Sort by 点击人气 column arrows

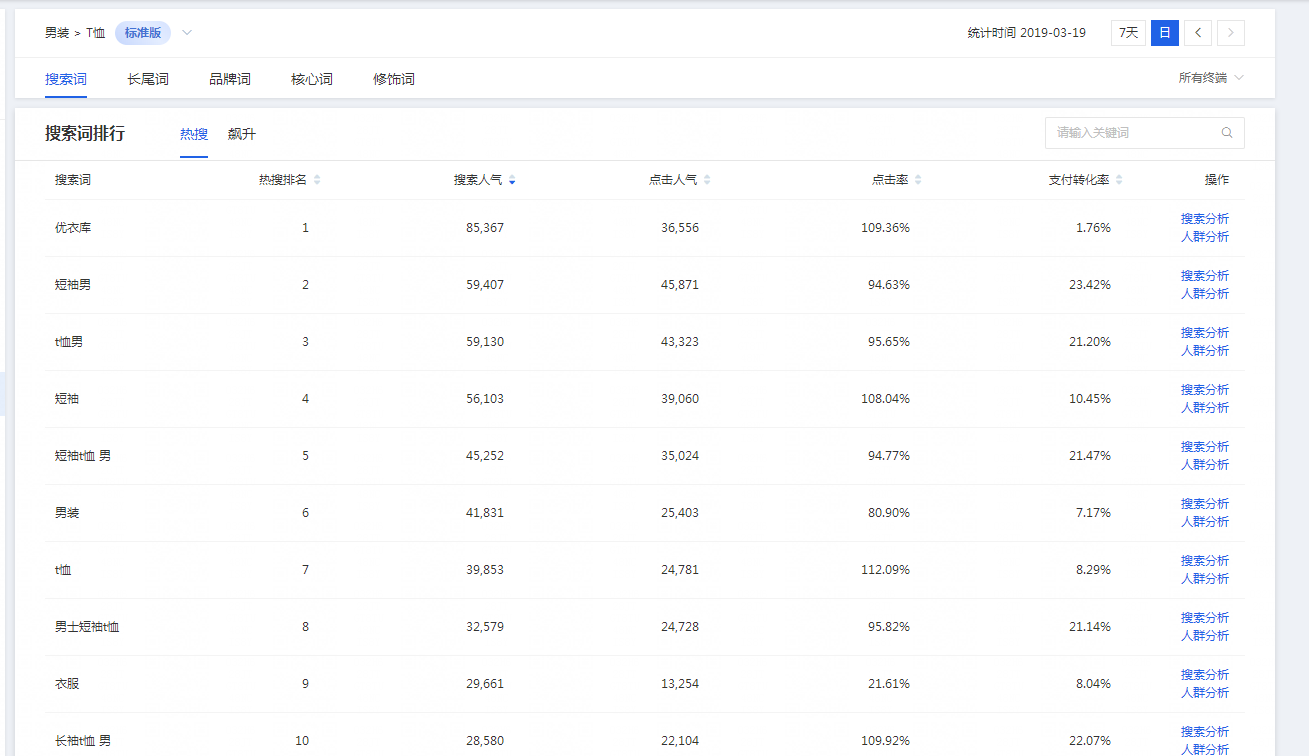(707, 180)
